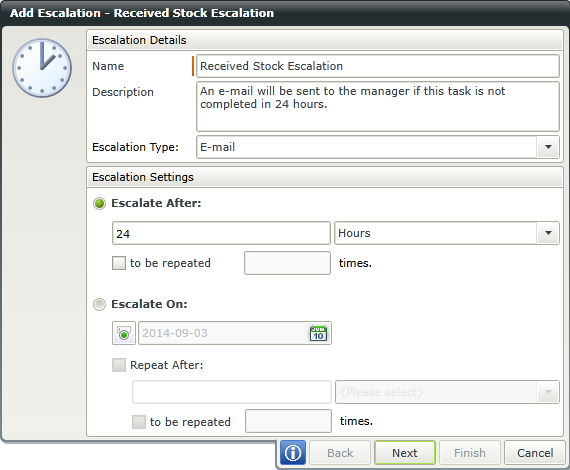Open the '{Please select}' repeat unit dropdown
Viewport: 570px width, 470px height.
pyautogui.click(x=548, y=392)
